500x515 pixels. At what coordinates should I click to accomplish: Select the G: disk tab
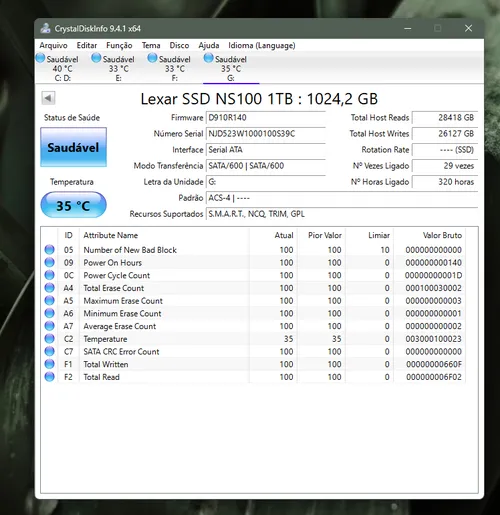[x=231, y=68]
